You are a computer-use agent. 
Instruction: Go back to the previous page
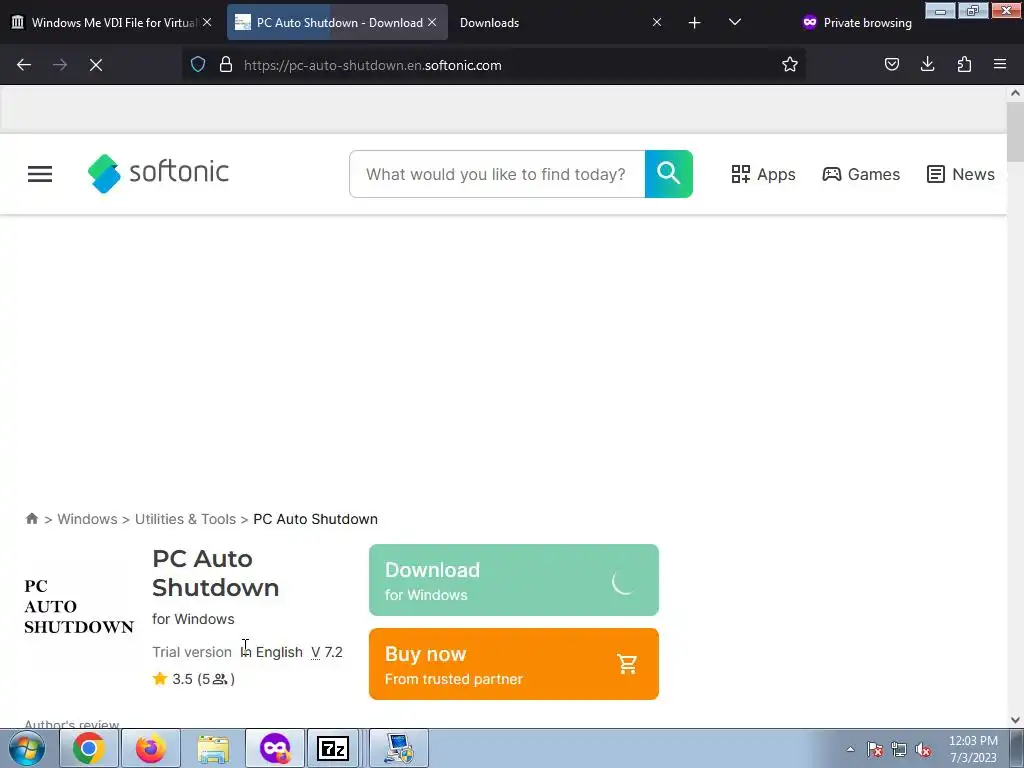coord(24,65)
